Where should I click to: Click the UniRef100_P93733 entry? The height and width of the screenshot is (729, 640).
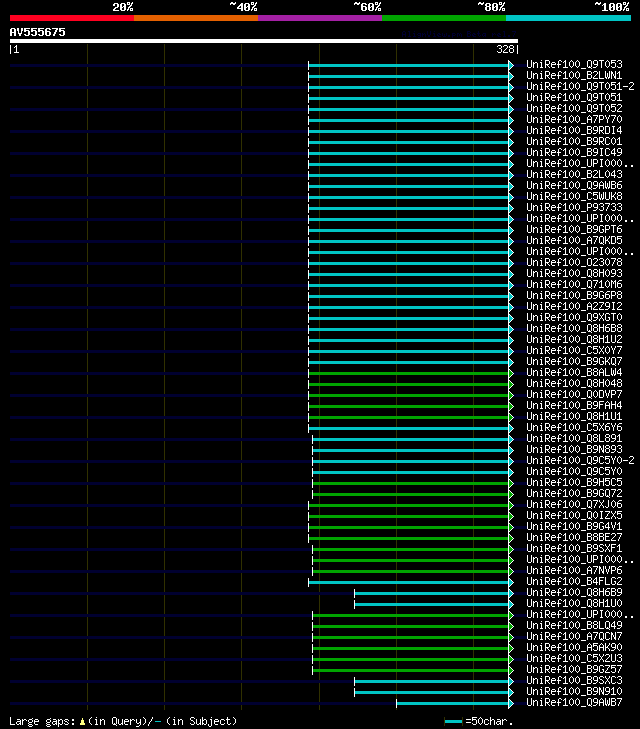[x=574, y=207]
